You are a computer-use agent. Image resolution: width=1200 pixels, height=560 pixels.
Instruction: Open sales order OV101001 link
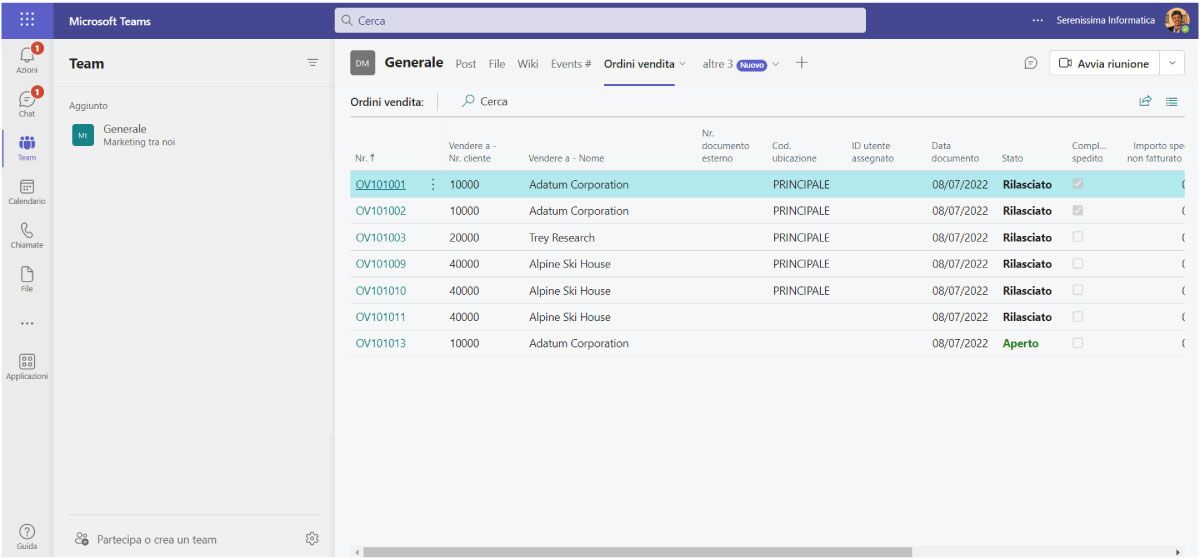pyautogui.click(x=381, y=185)
